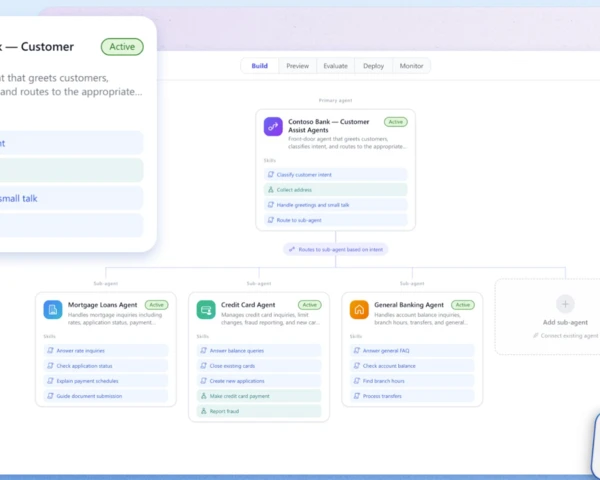Open Answer general FAQ skill
The image size is (600, 480).
pyautogui.click(x=412, y=351)
